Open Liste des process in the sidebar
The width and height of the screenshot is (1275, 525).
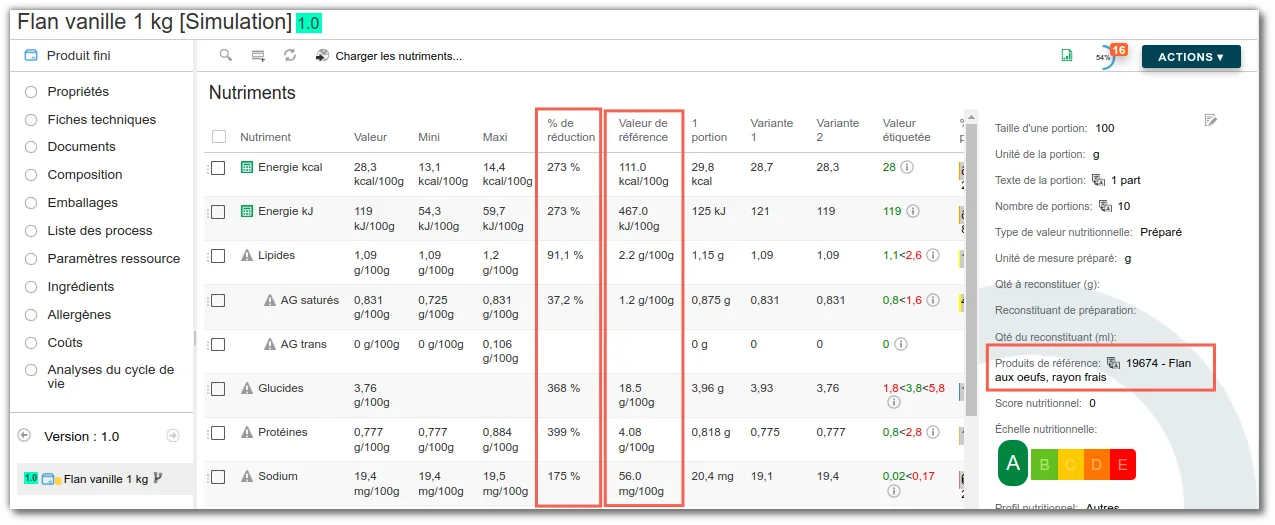tap(100, 230)
